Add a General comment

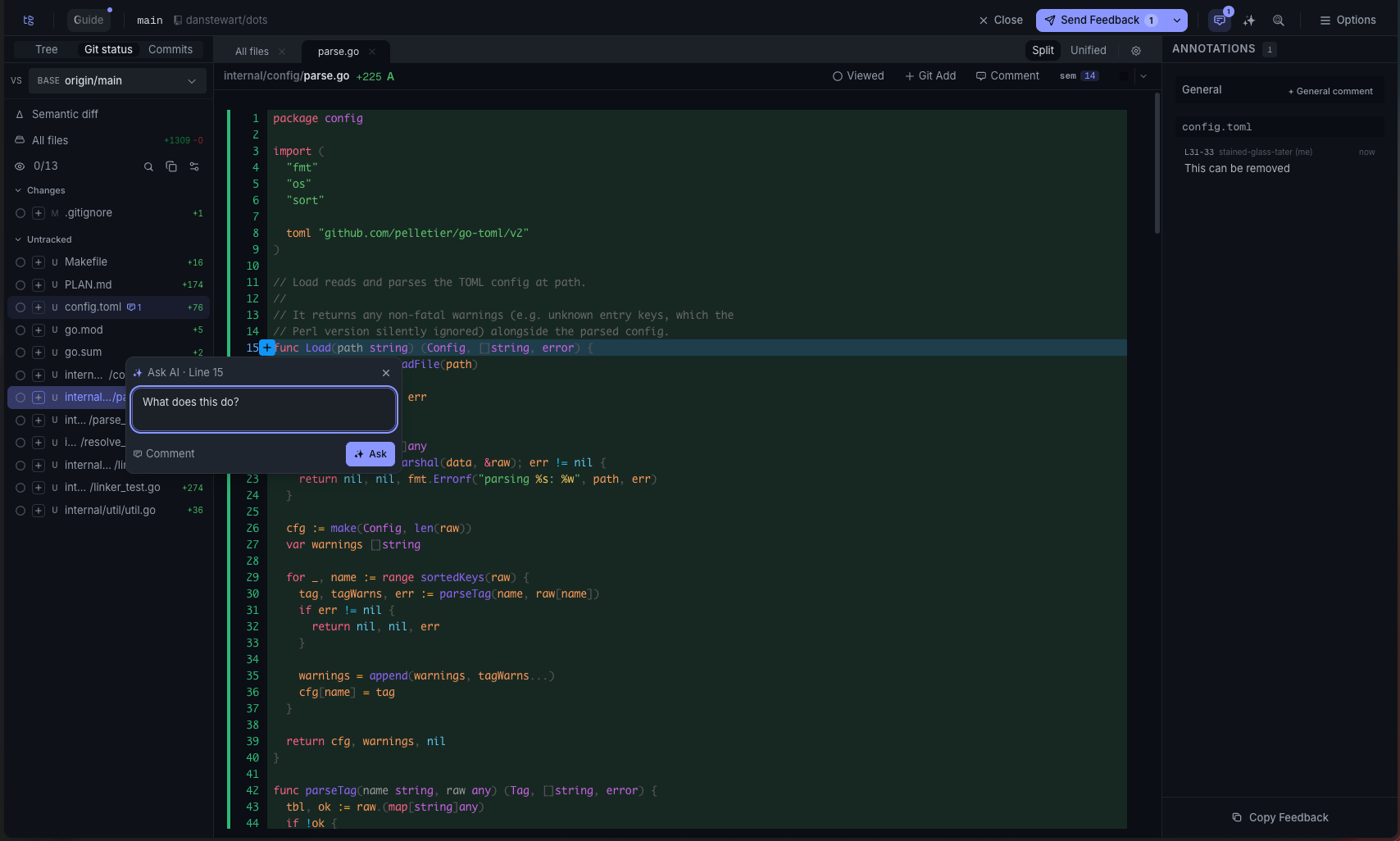[x=1330, y=92]
